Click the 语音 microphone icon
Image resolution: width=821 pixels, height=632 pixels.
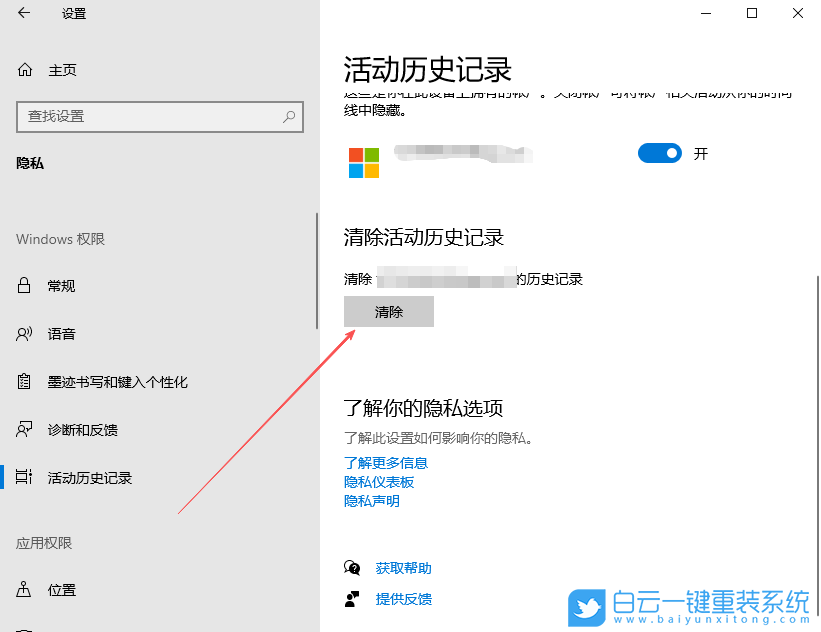click(23, 333)
